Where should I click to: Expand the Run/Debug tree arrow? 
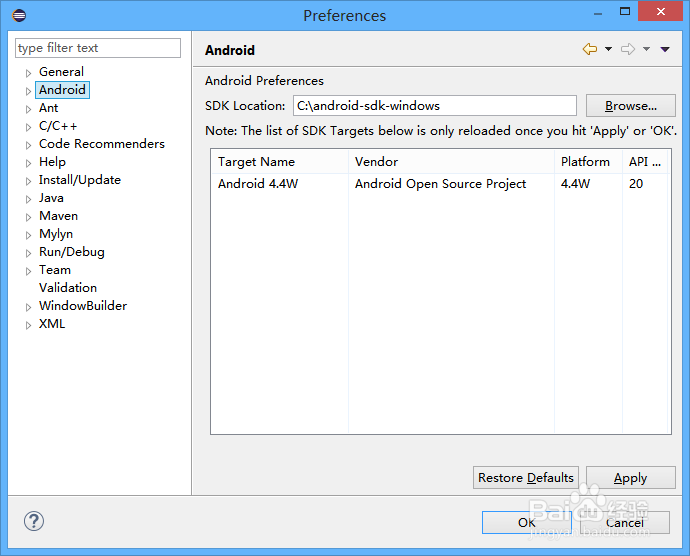(29, 253)
